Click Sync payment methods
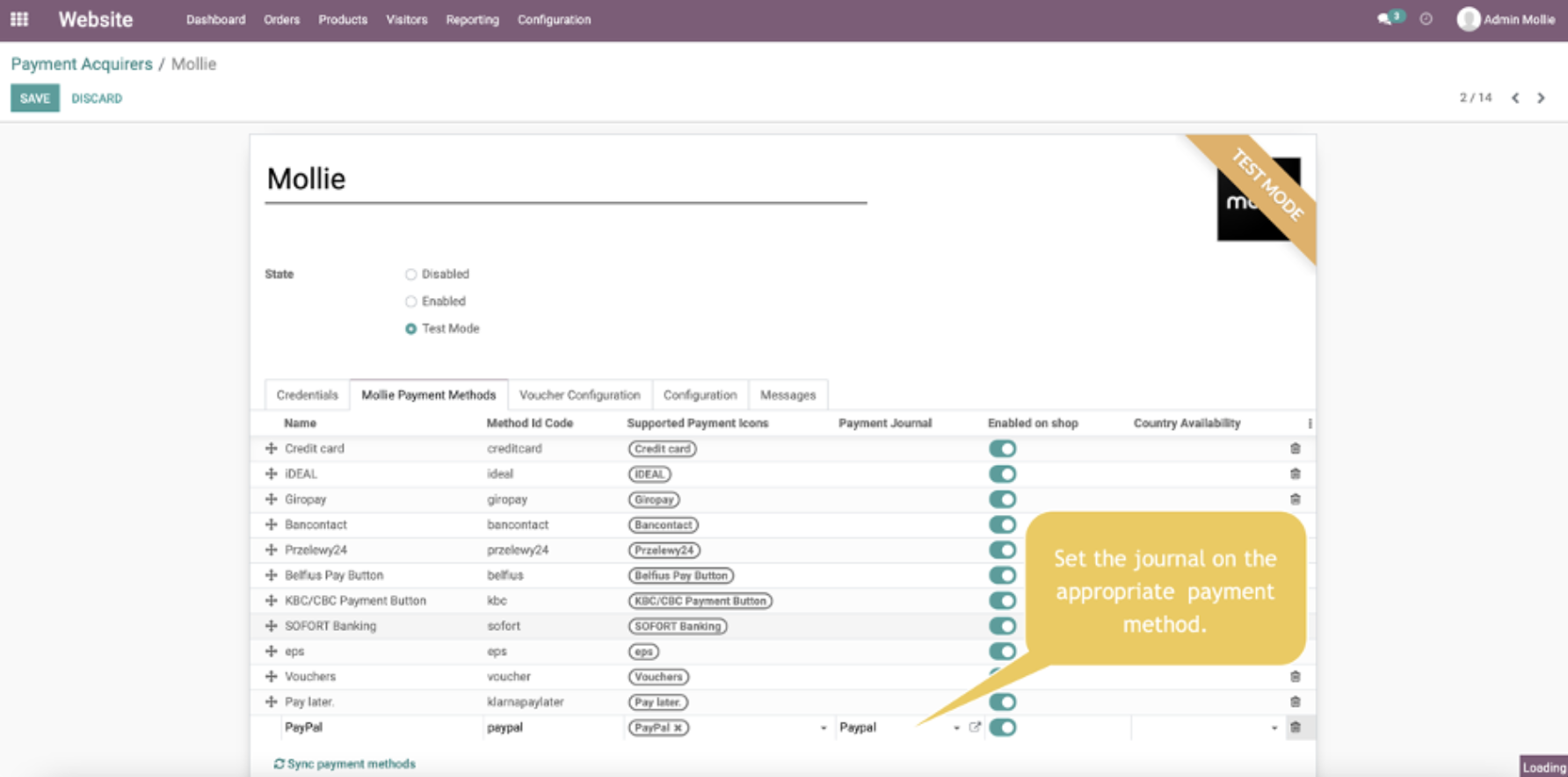Viewport: 1568px width, 777px height. (345, 764)
